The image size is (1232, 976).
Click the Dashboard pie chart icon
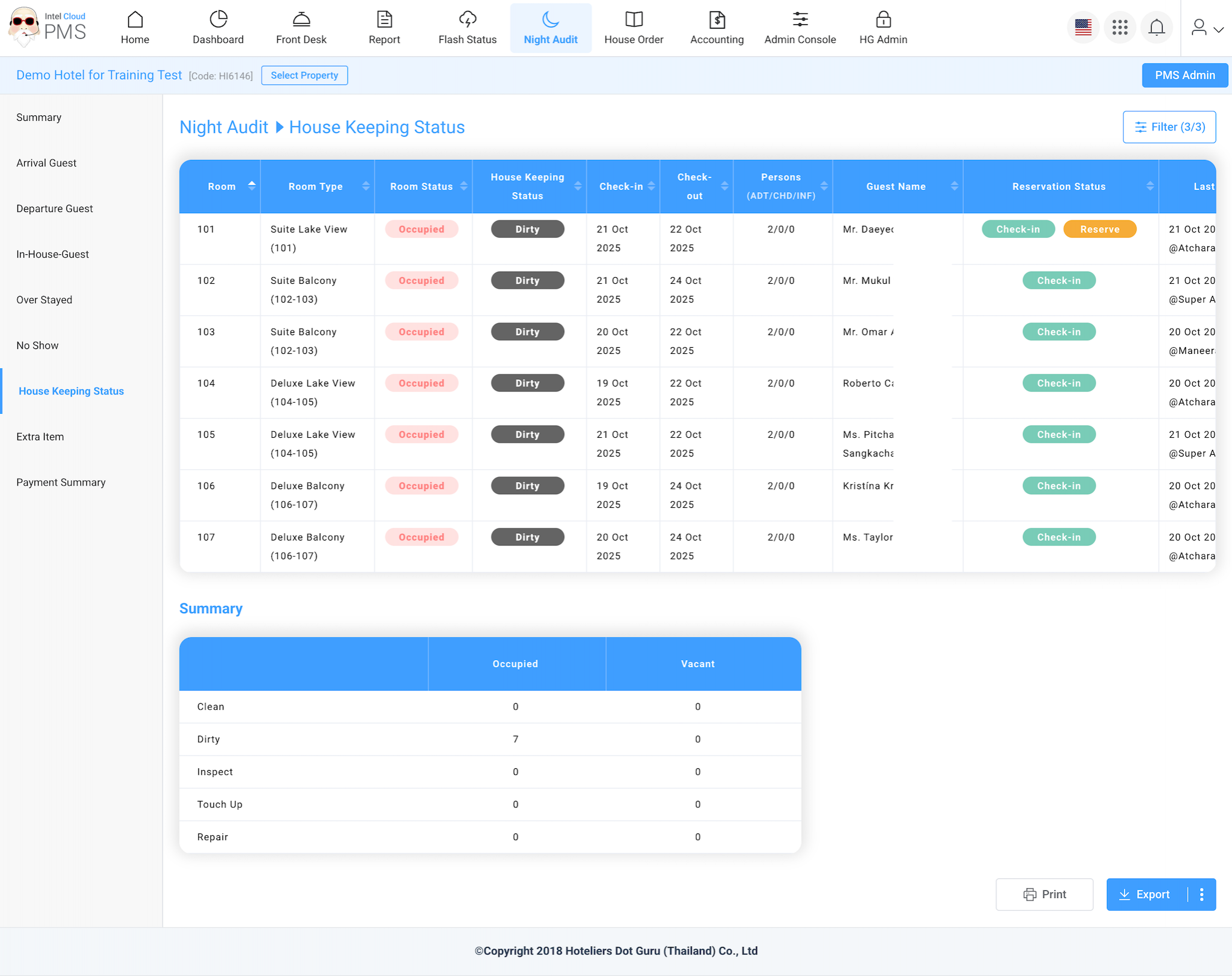(218, 20)
